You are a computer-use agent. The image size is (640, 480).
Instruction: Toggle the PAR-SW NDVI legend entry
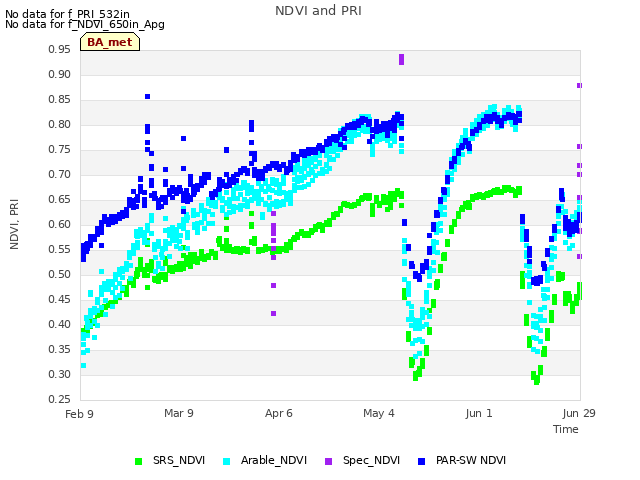pyautogui.click(x=462, y=460)
